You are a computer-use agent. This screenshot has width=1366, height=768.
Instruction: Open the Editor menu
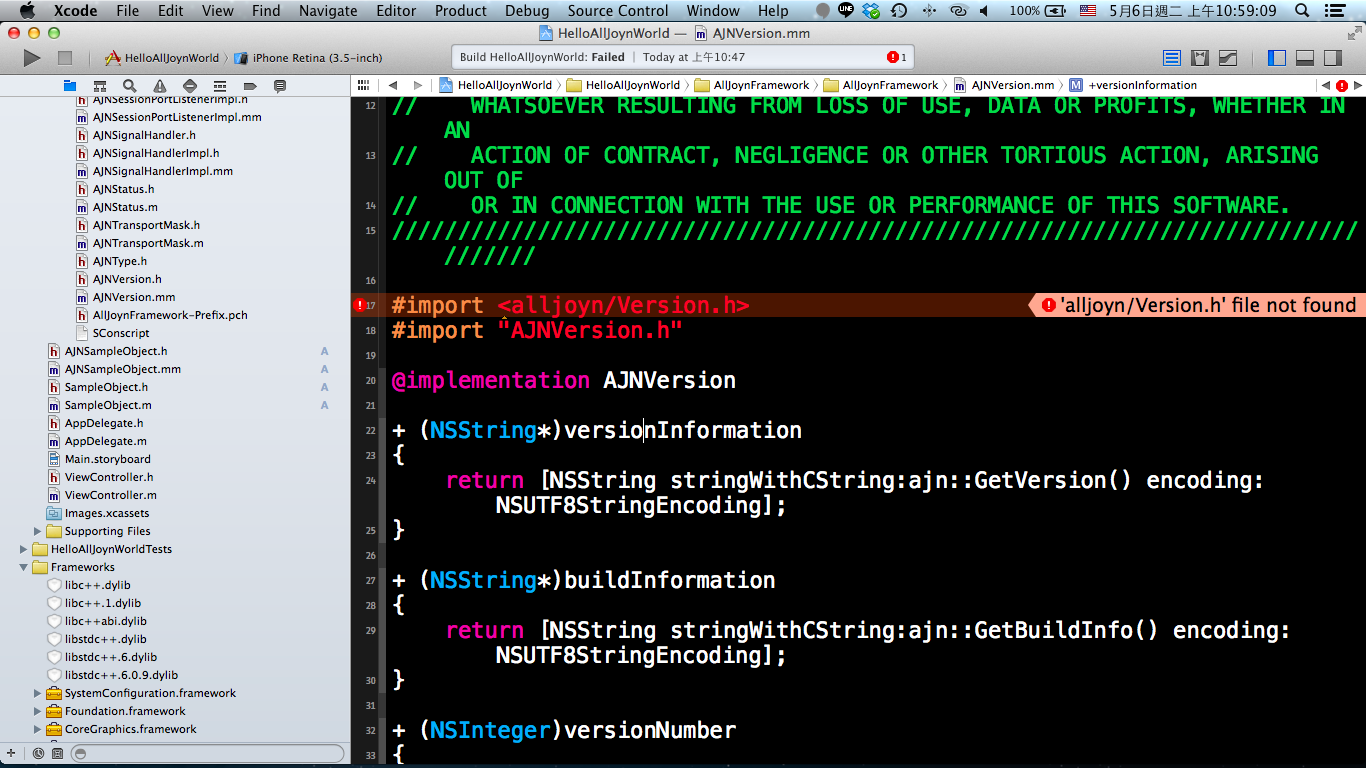click(396, 11)
